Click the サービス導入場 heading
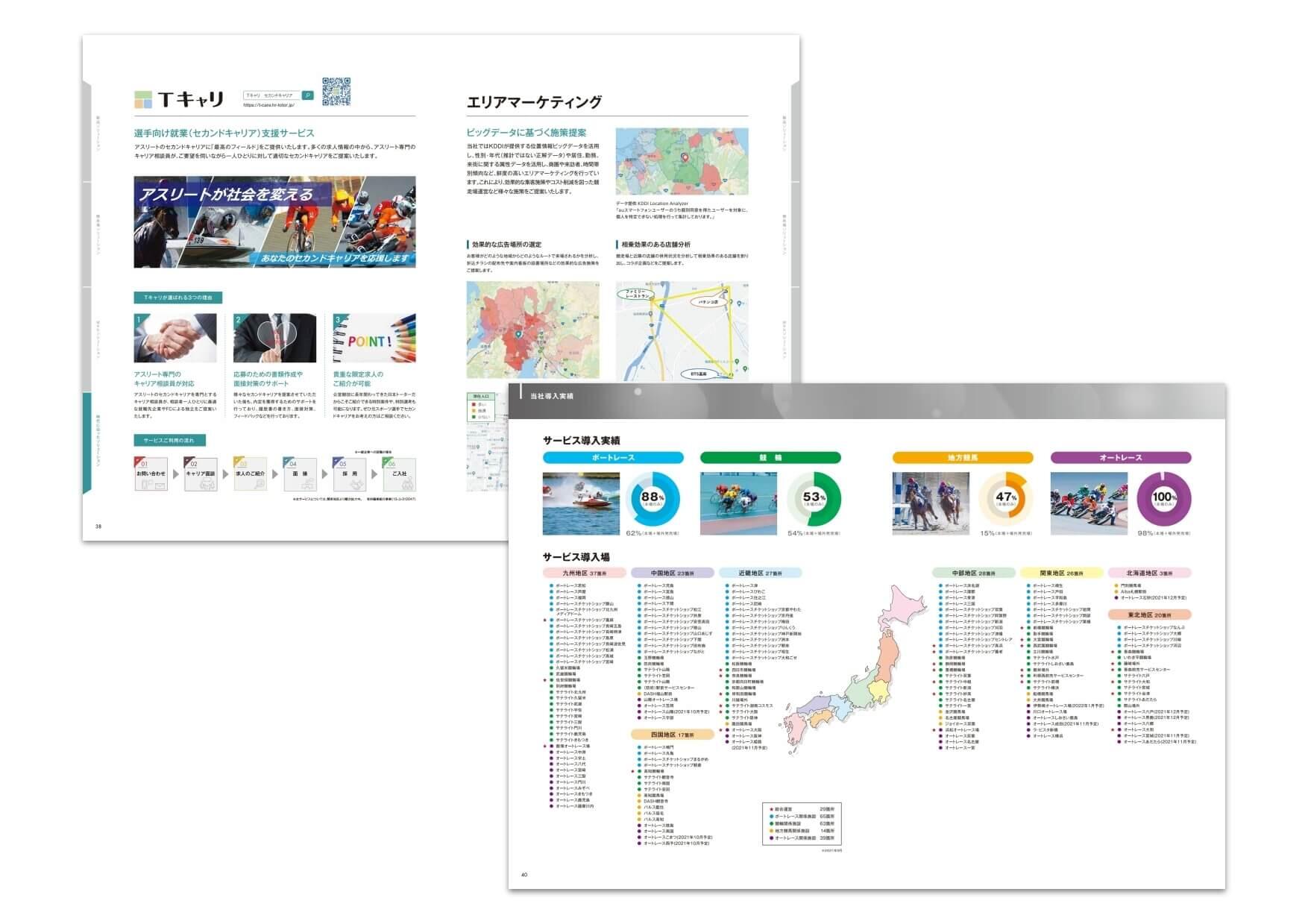 576,557
